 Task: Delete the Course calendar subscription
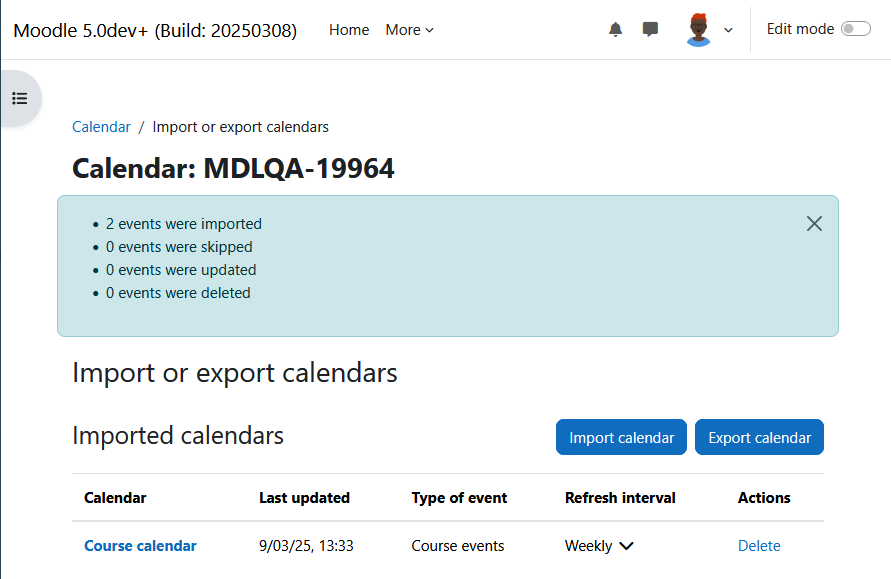(759, 545)
